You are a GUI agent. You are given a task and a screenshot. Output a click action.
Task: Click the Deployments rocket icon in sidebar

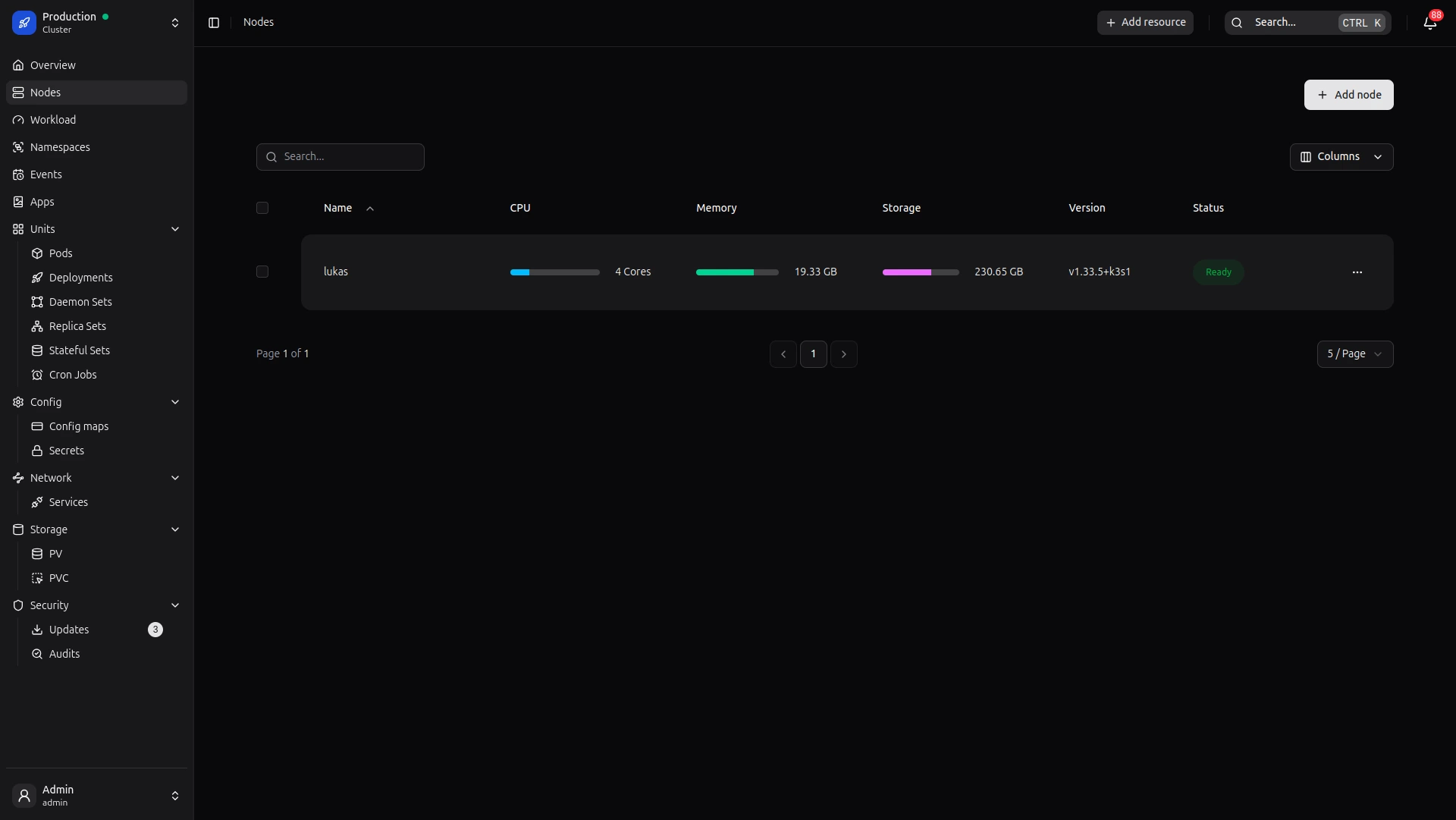(x=37, y=278)
